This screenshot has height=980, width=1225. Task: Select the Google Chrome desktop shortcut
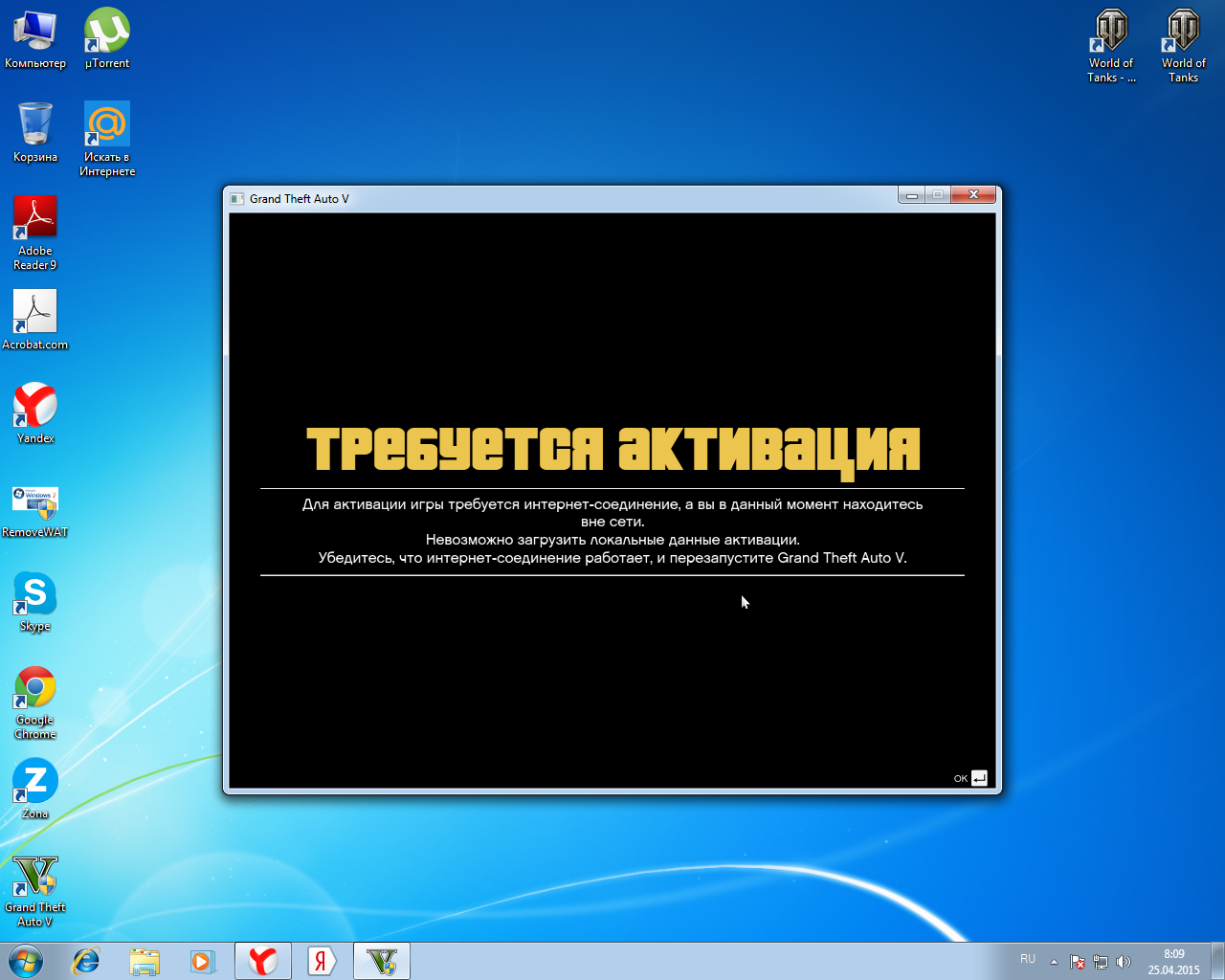35,702
